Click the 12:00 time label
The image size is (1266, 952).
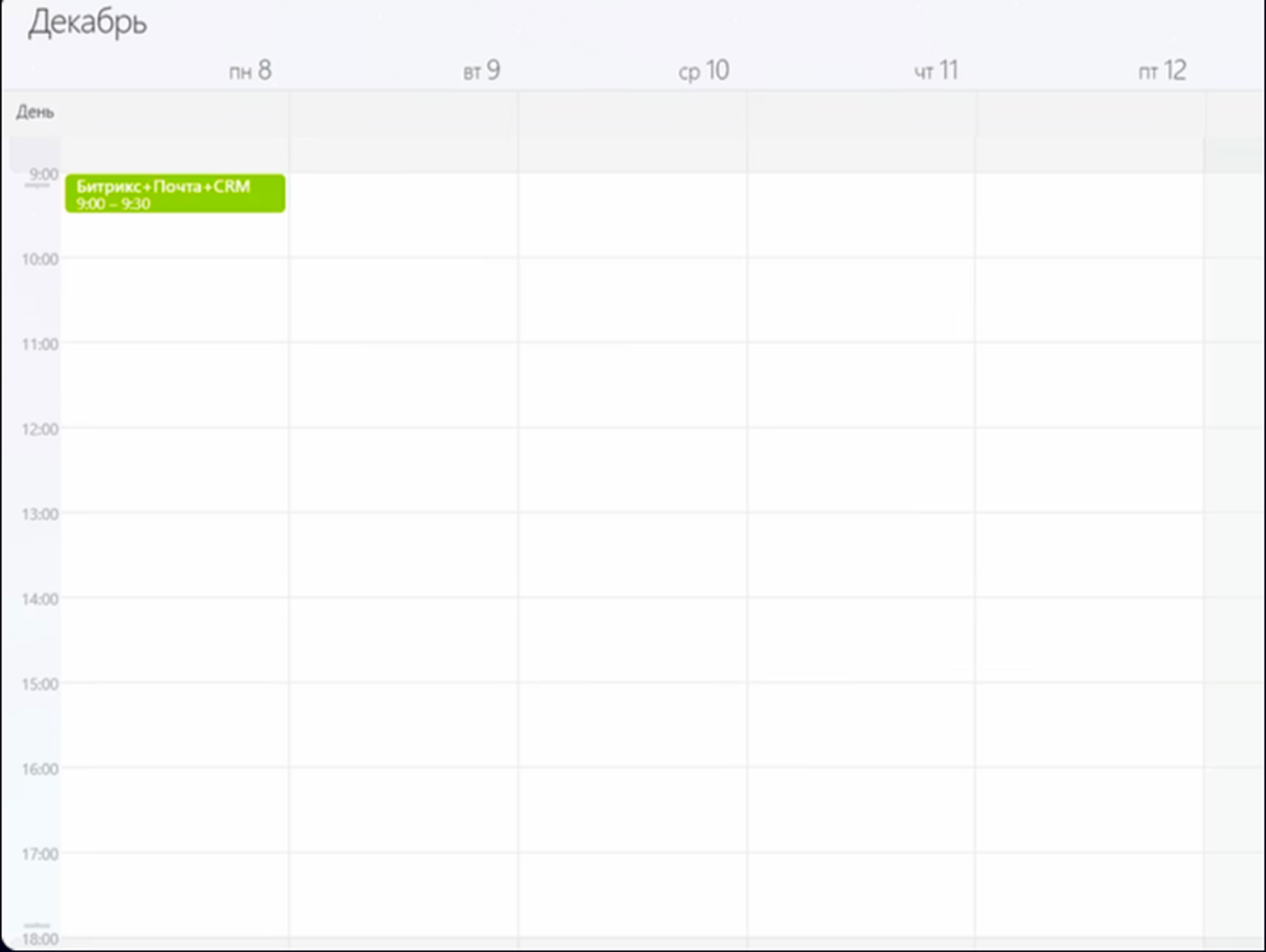[40, 429]
